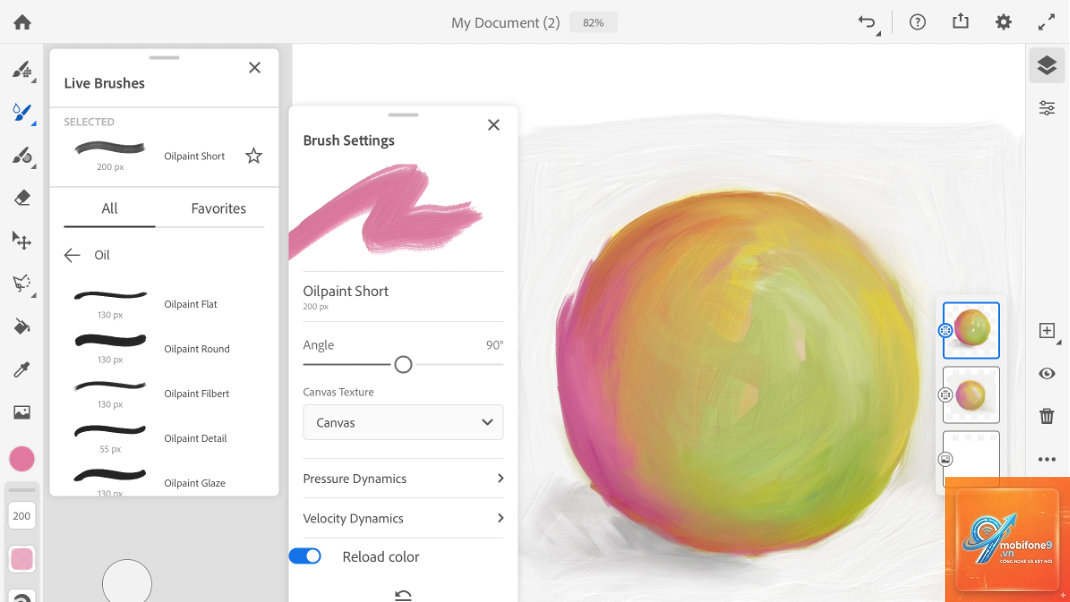1070x602 pixels.
Task: Click the Live Brushes panel grab handle
Action: point(164,57)
